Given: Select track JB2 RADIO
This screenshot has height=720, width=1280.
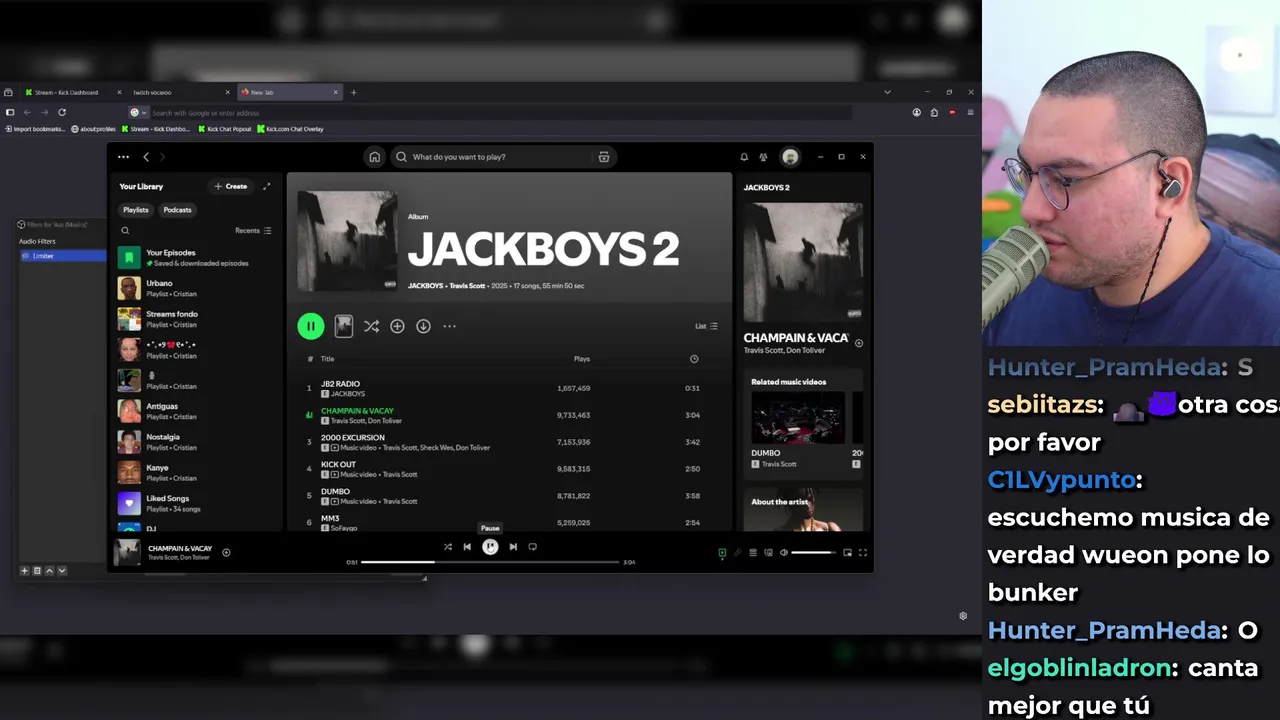Looking at the screenshot, I should (508, 388).
